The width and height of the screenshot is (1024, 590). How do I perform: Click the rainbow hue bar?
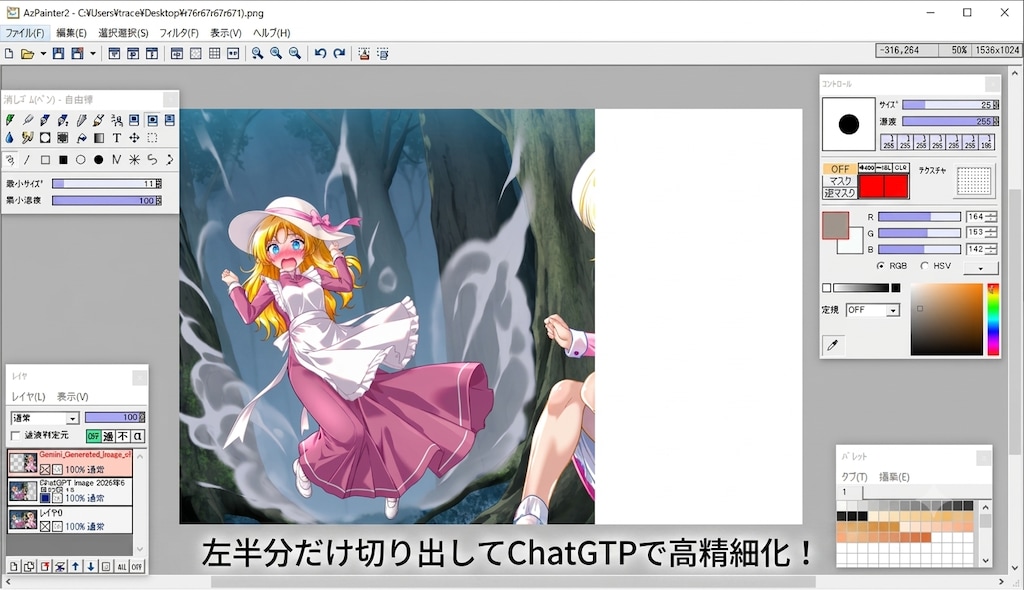[x=993, y=320]
